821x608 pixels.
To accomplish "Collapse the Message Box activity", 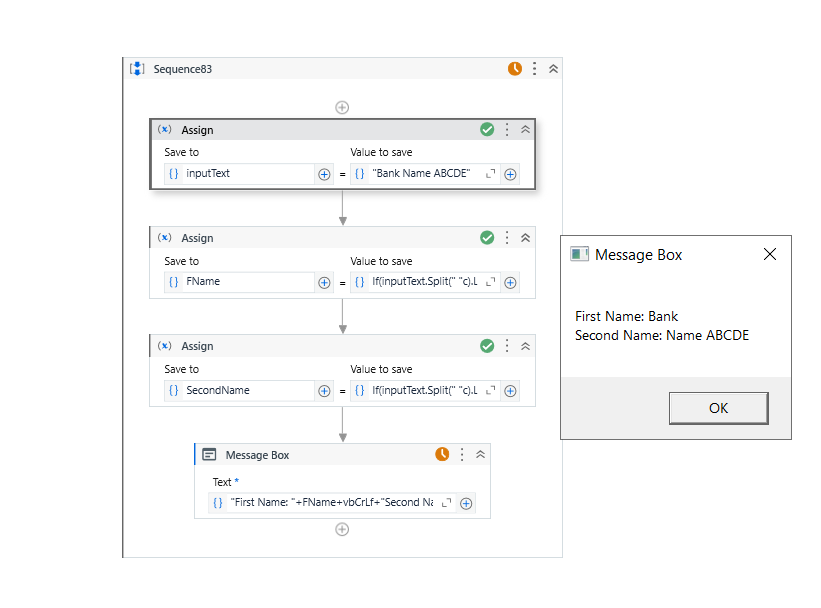I will click(x=480, y=454).
